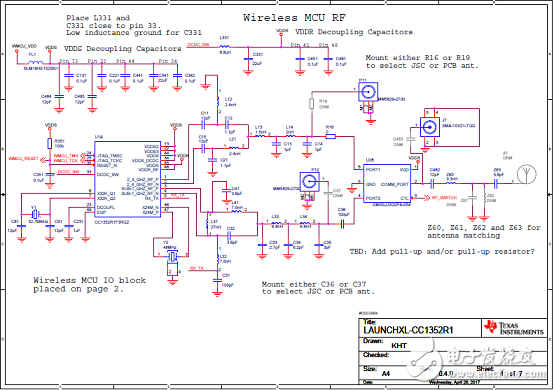Image resolution: width=554 pixels, height=390 pixels.
Task: Click the Wireless MCU RF title text
Action: tap(294, 18)
